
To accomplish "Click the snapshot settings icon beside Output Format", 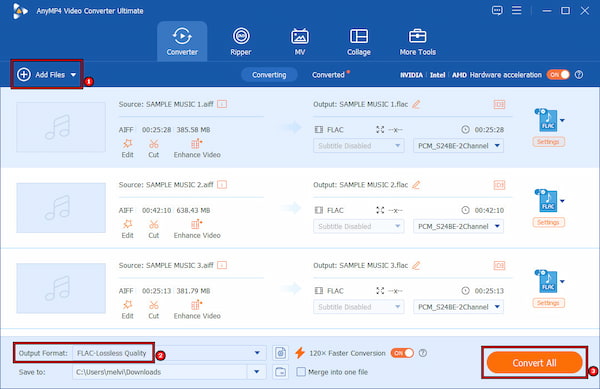I will pos(280,353).
